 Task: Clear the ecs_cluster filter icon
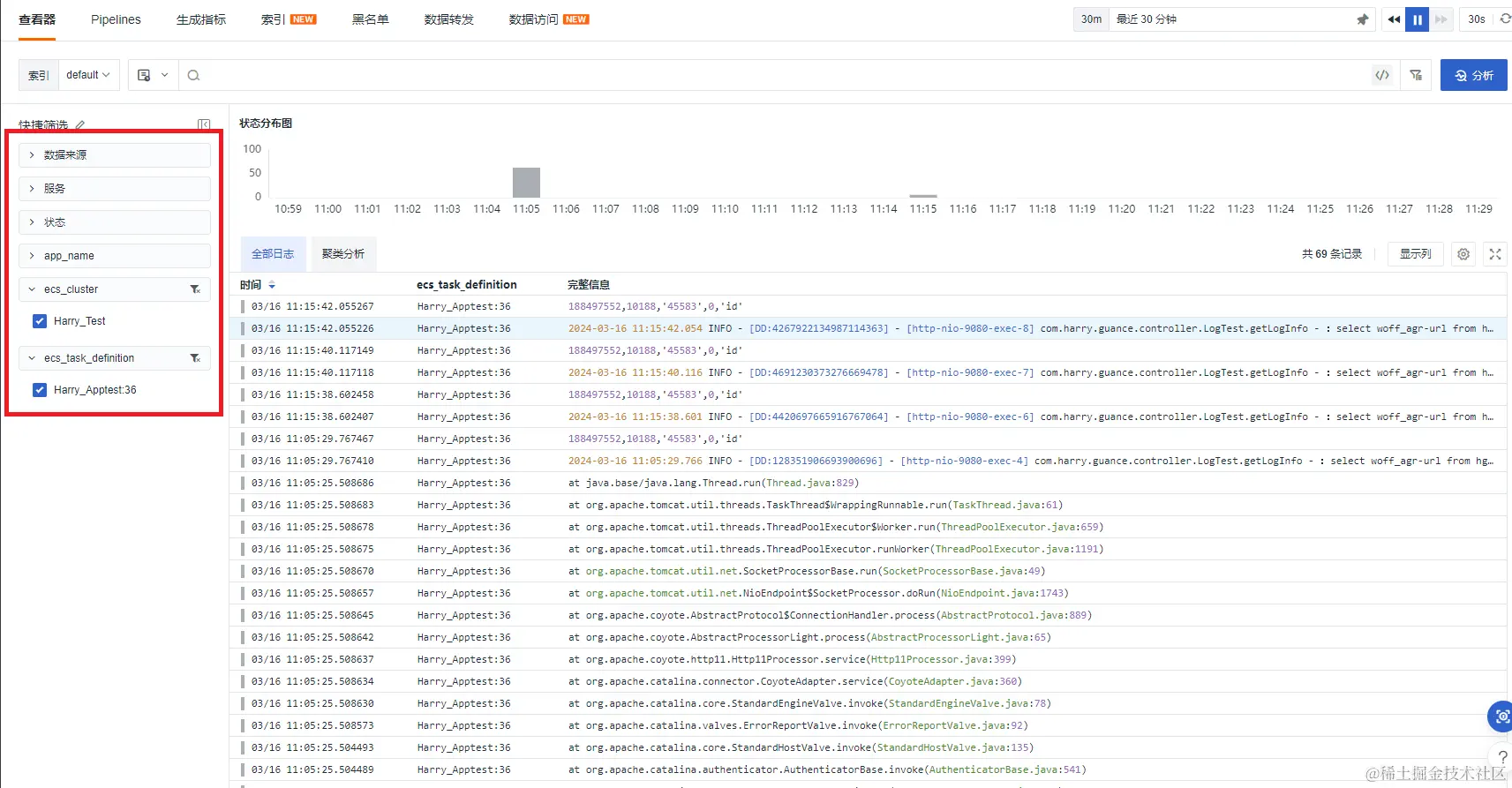click(195, 289)
